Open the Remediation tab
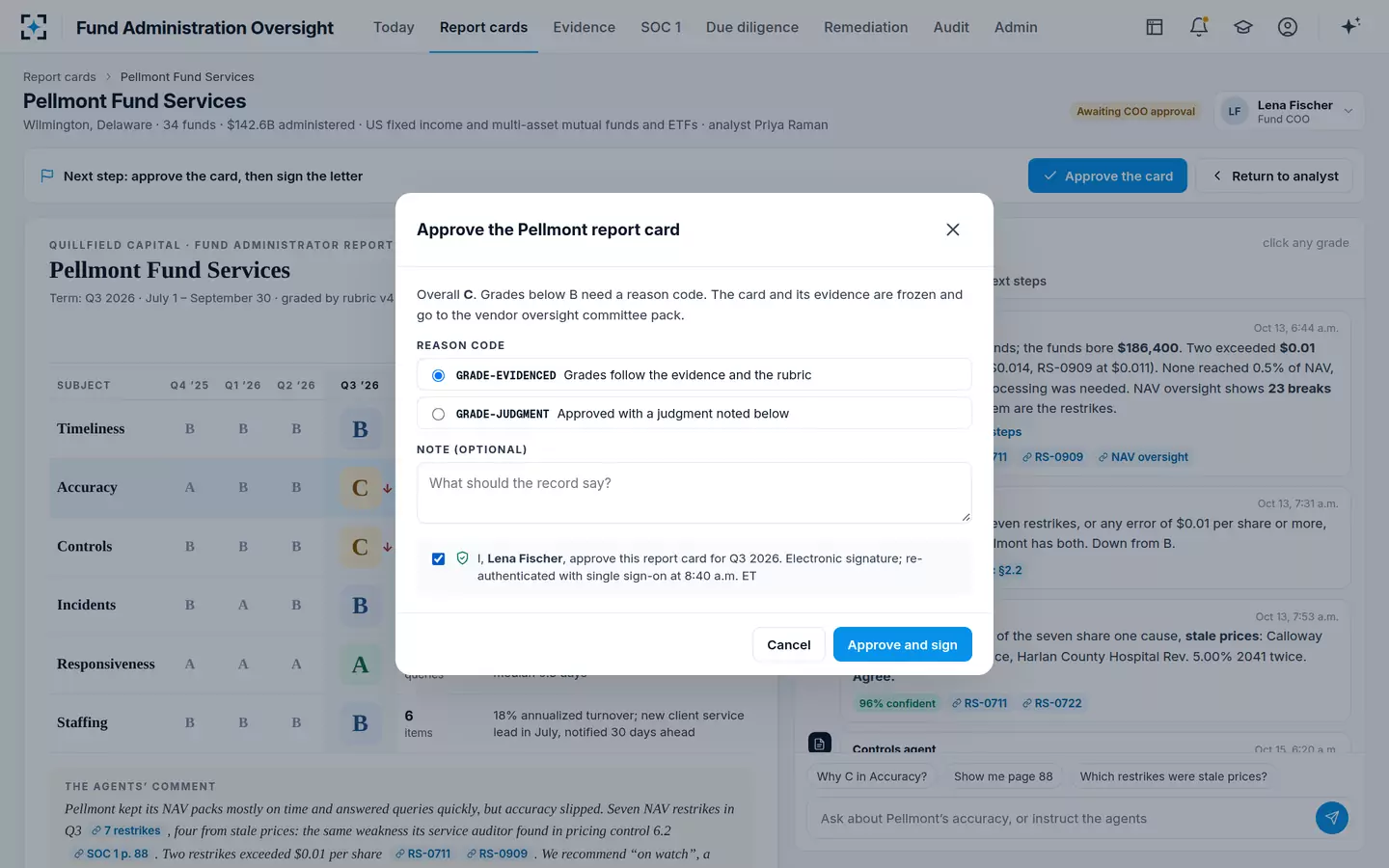The height and width of the screenshot is (868, 1389). click(x=865, y=27)
